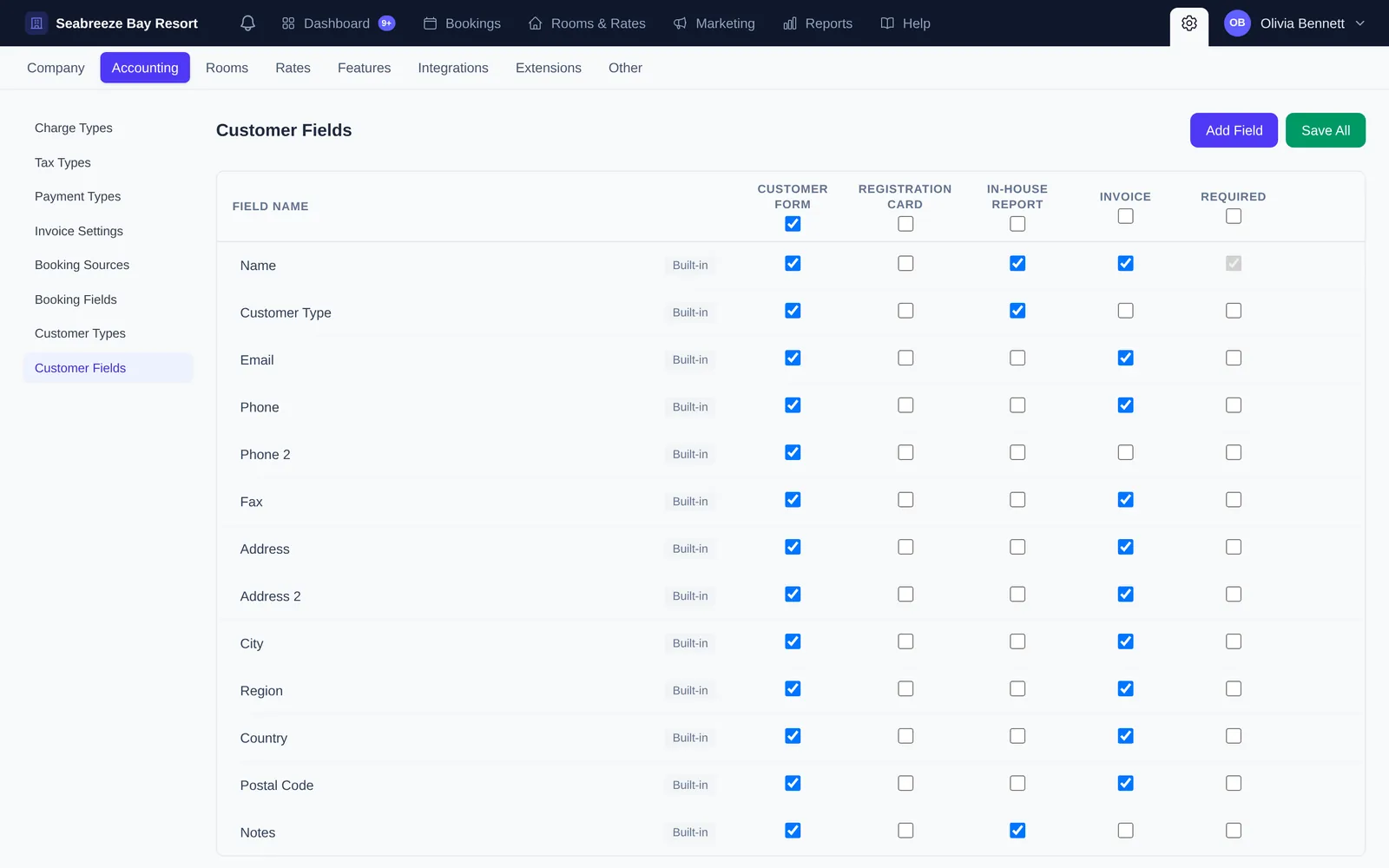Open the Reports menu
The height and width of the screenshot is (868, 1389).
click(817, 23)
